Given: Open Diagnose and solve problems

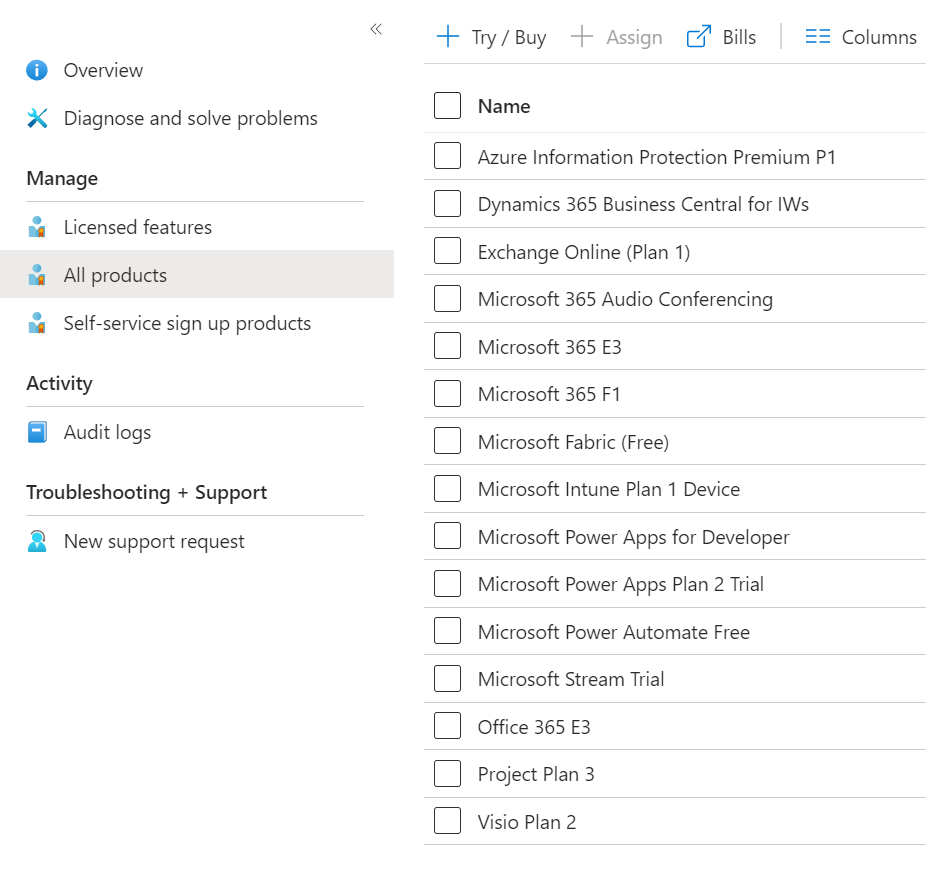Looking at the screenshot, I should (191, 118).
